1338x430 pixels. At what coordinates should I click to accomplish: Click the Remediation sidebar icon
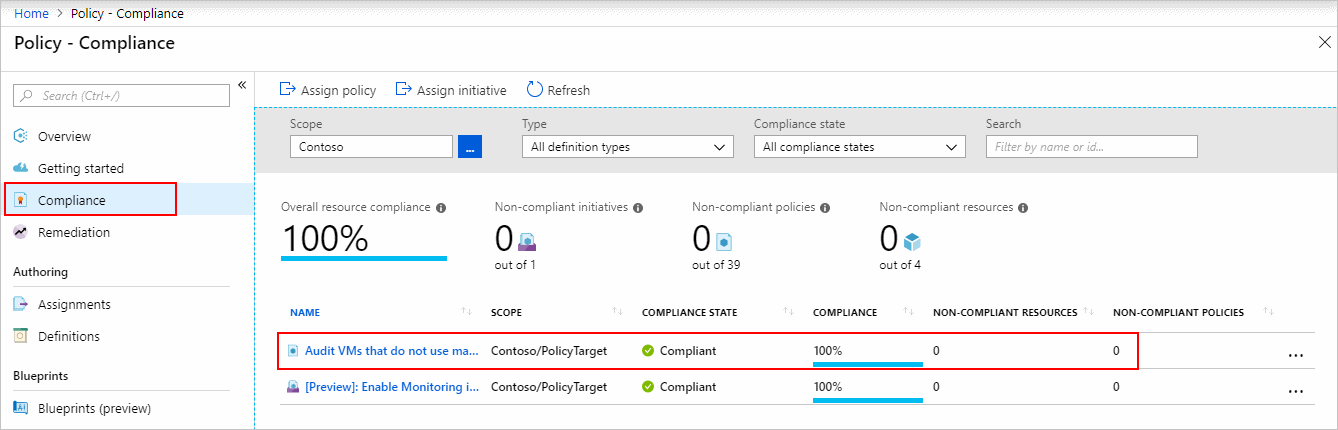pos(21,232)
